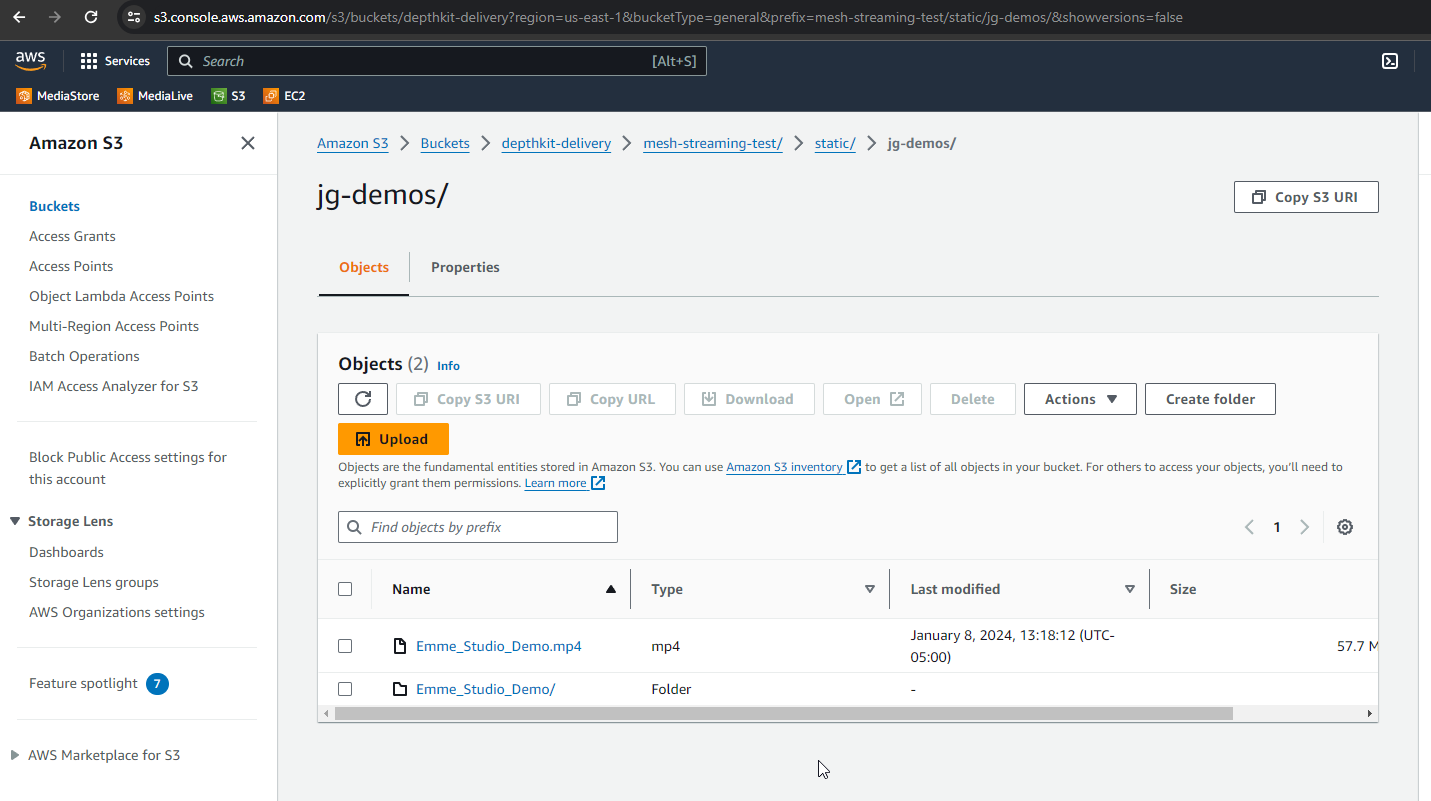Click the browser back arrow

19,17
